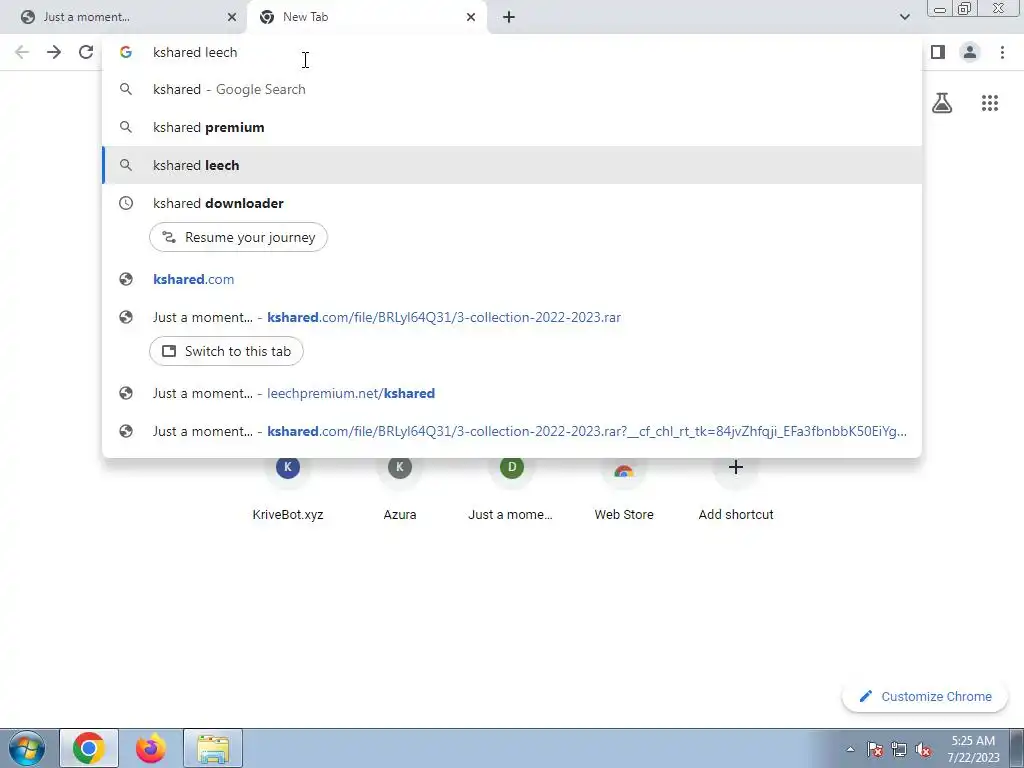Open Windows Explorer from taskbar

tap(213, 748)
